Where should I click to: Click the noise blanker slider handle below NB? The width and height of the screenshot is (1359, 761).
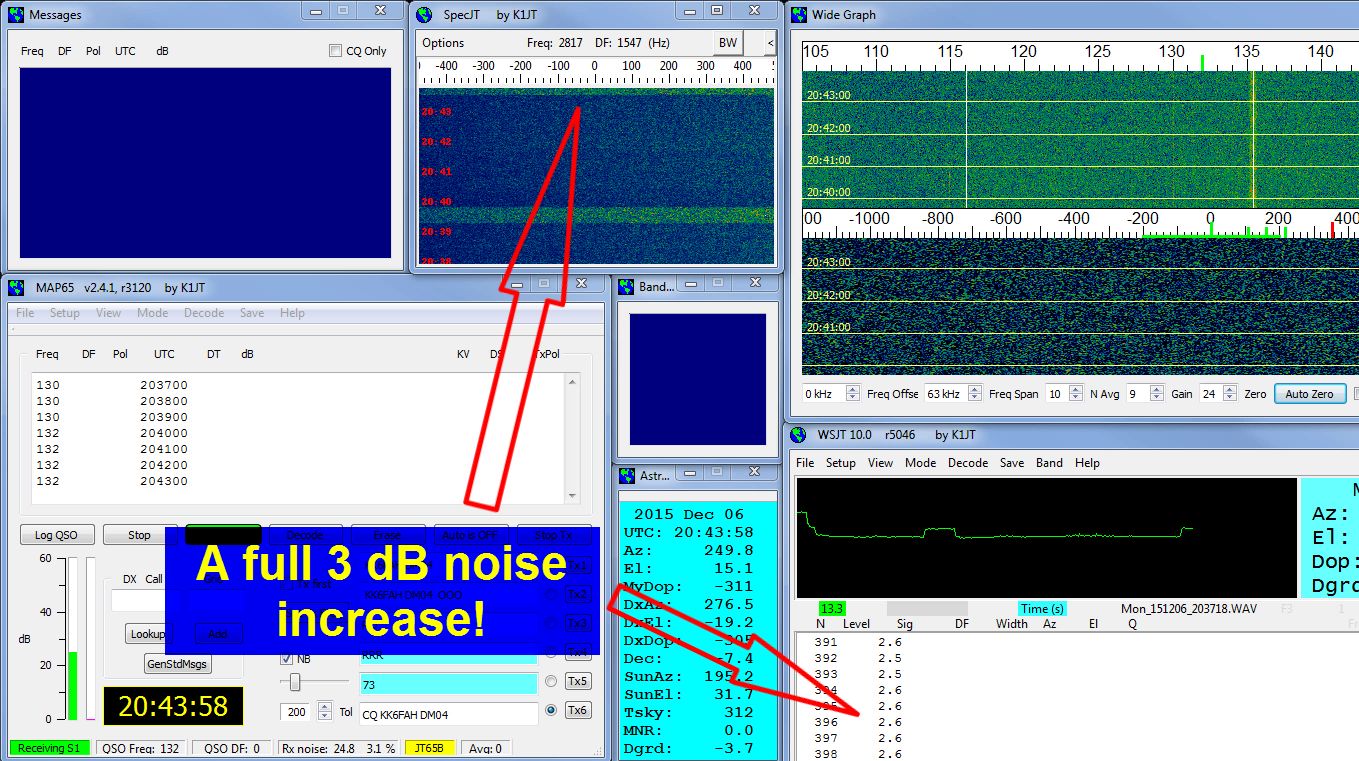click(294, 682)
